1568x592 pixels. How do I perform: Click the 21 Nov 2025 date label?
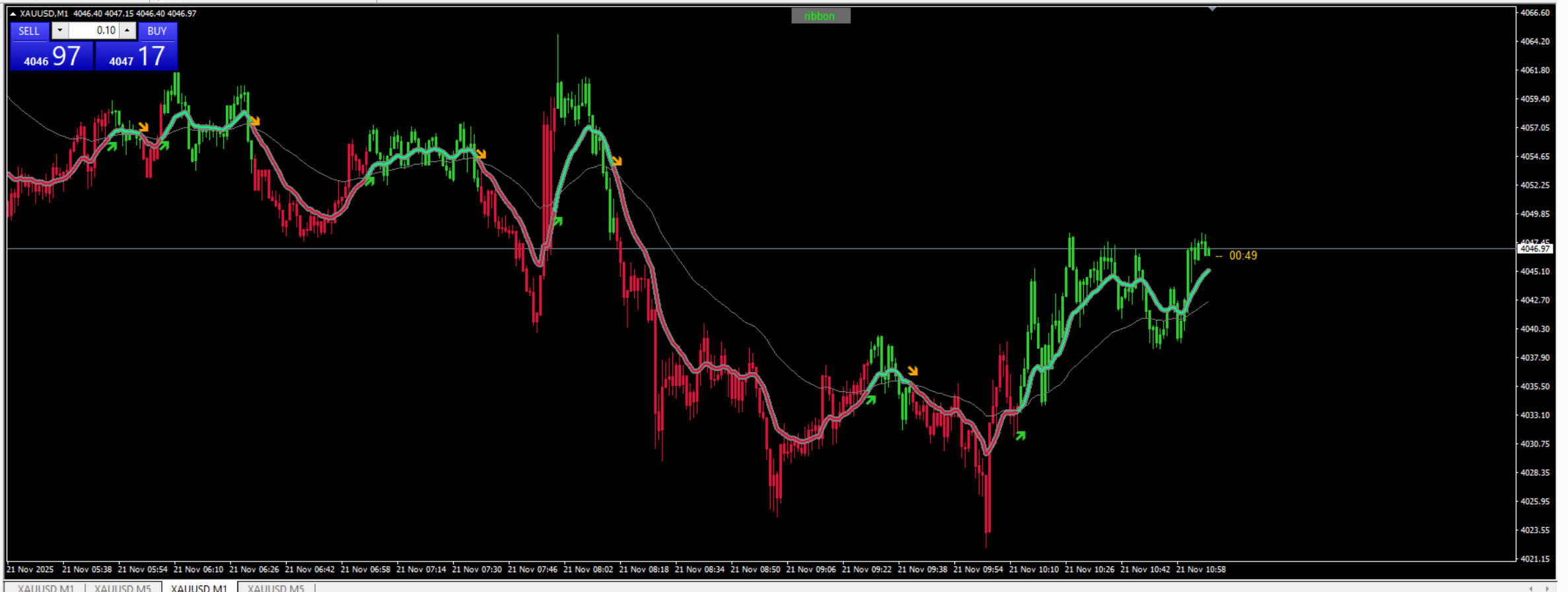30,569
